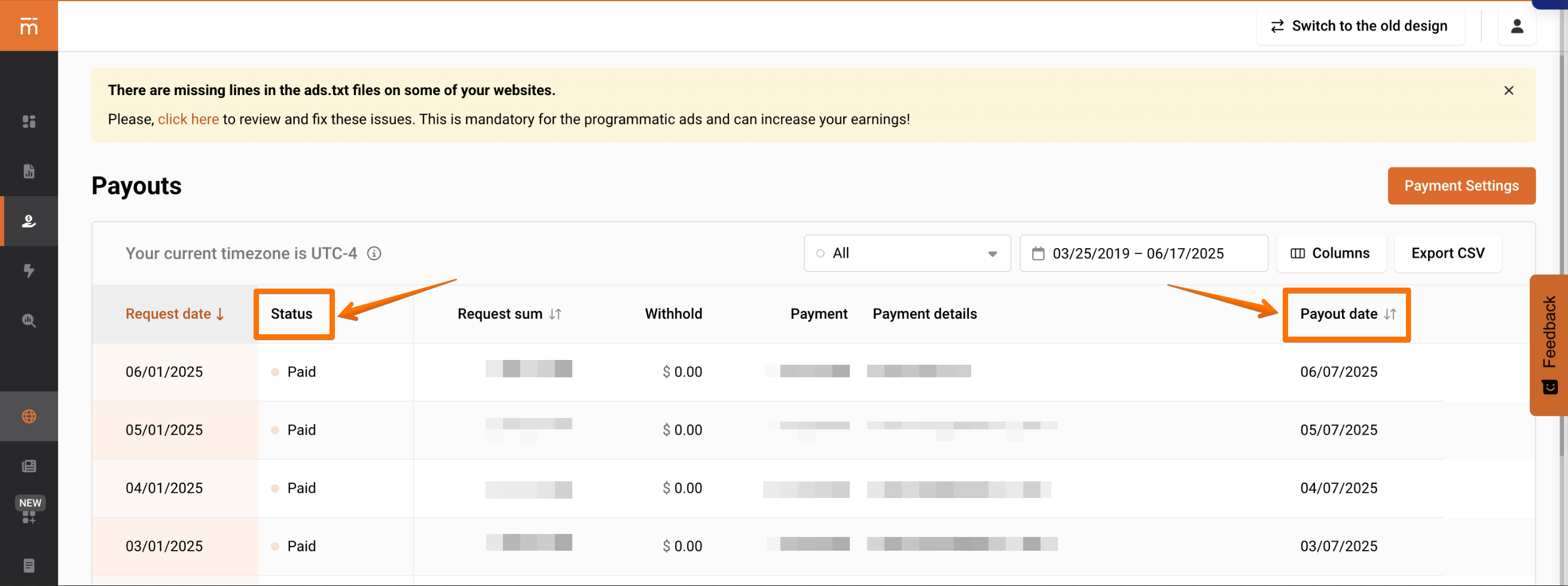Expand the All status filter dropdown
Image resolution: width=1568 pixels, height=586 pixels.
pyautogui.click(x=907, y=253)
